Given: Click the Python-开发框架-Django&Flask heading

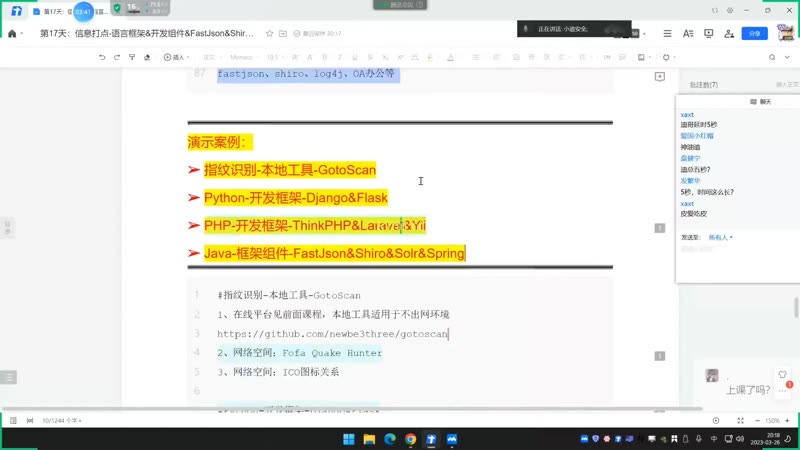Looking at the screenshot, I should [x=296, y=197].
